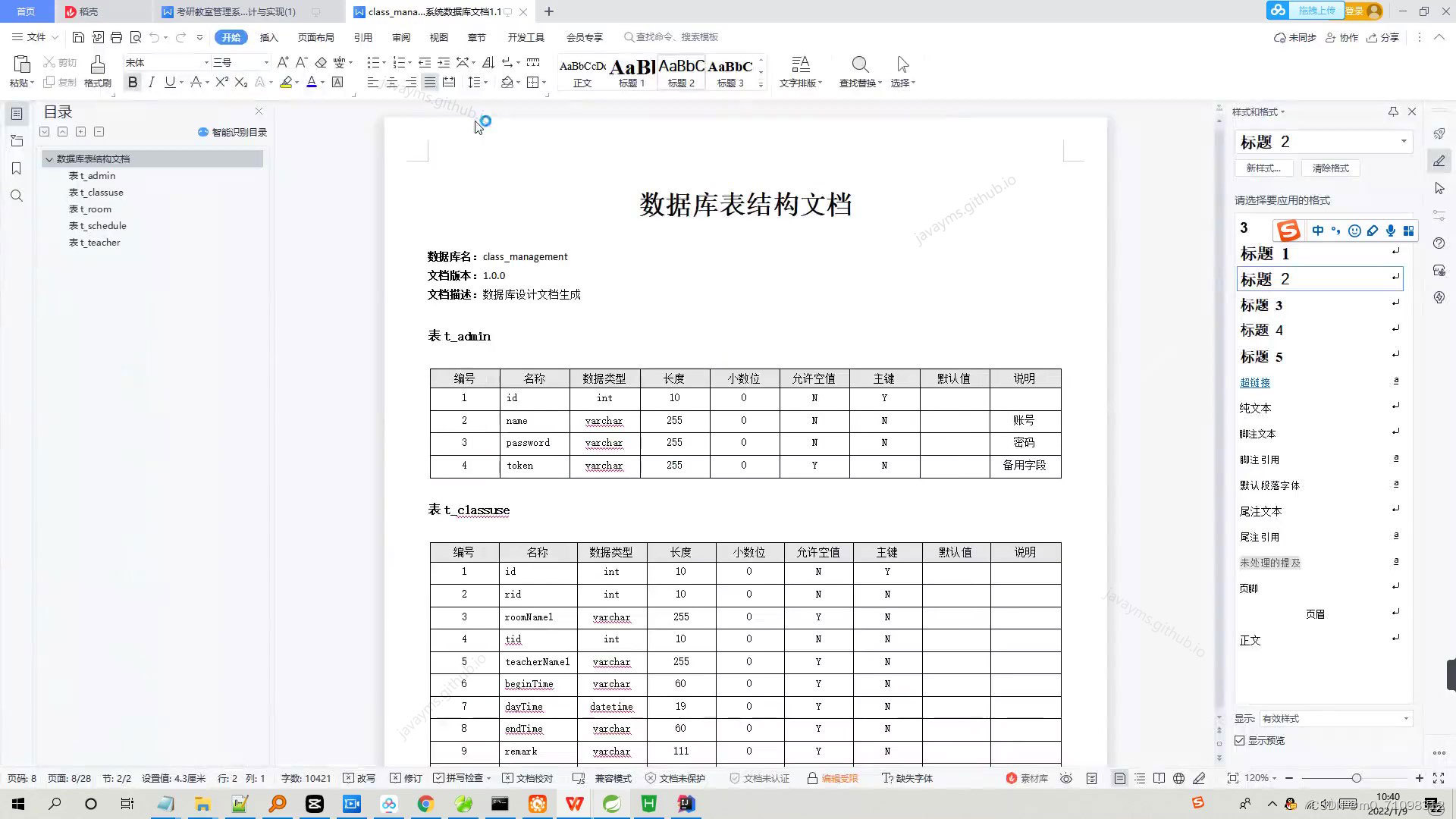Click the bulleted list icon
The height and width of the screenshot is (819, 1456).
[373, 62]
